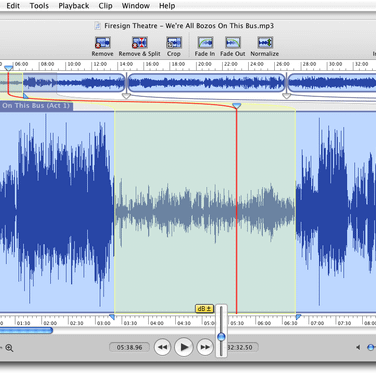Open the Tools menu
The width and height of the screenshot is (376, 376).
[39, 6]
